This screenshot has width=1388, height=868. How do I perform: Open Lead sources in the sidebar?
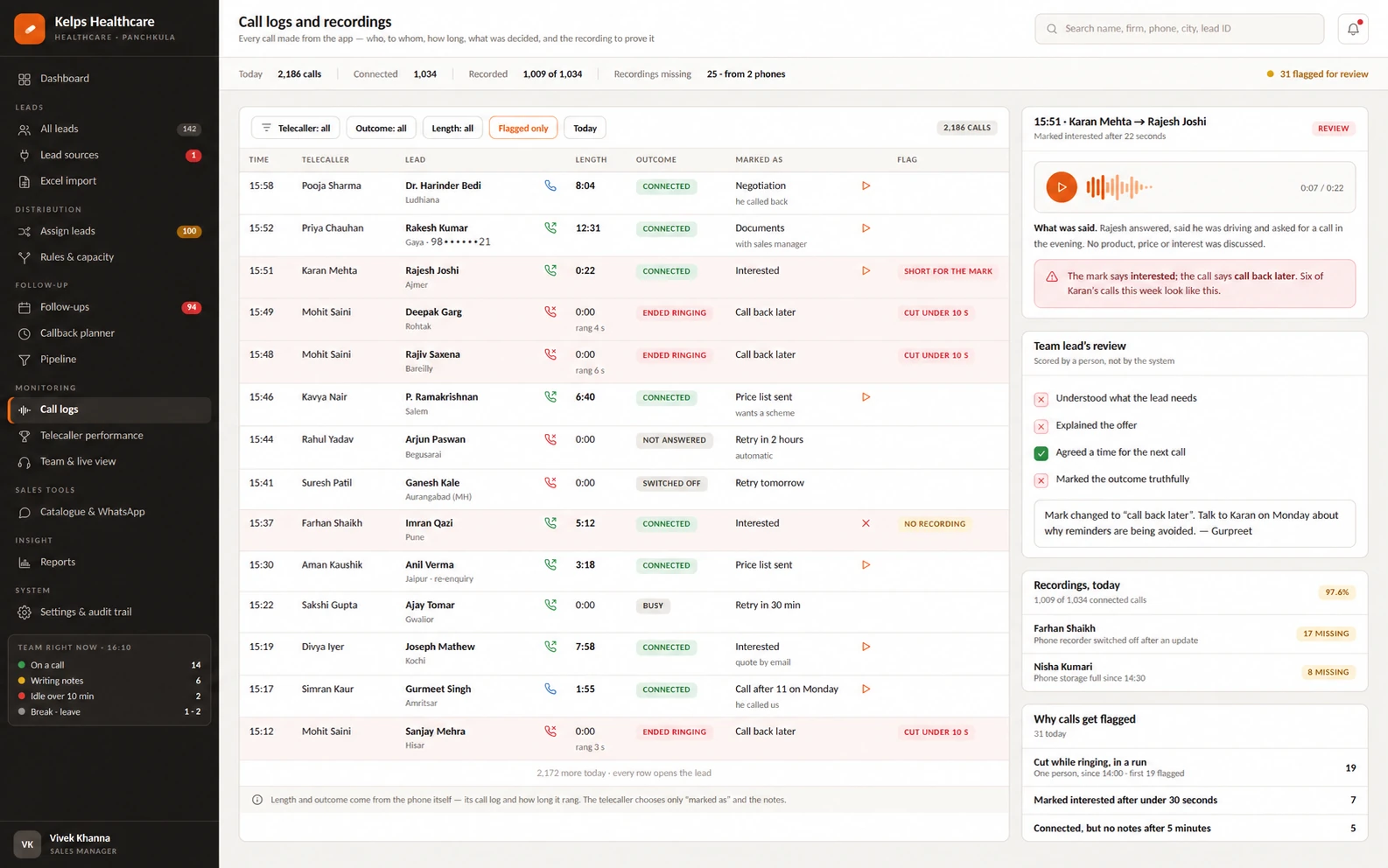[109, 155]
